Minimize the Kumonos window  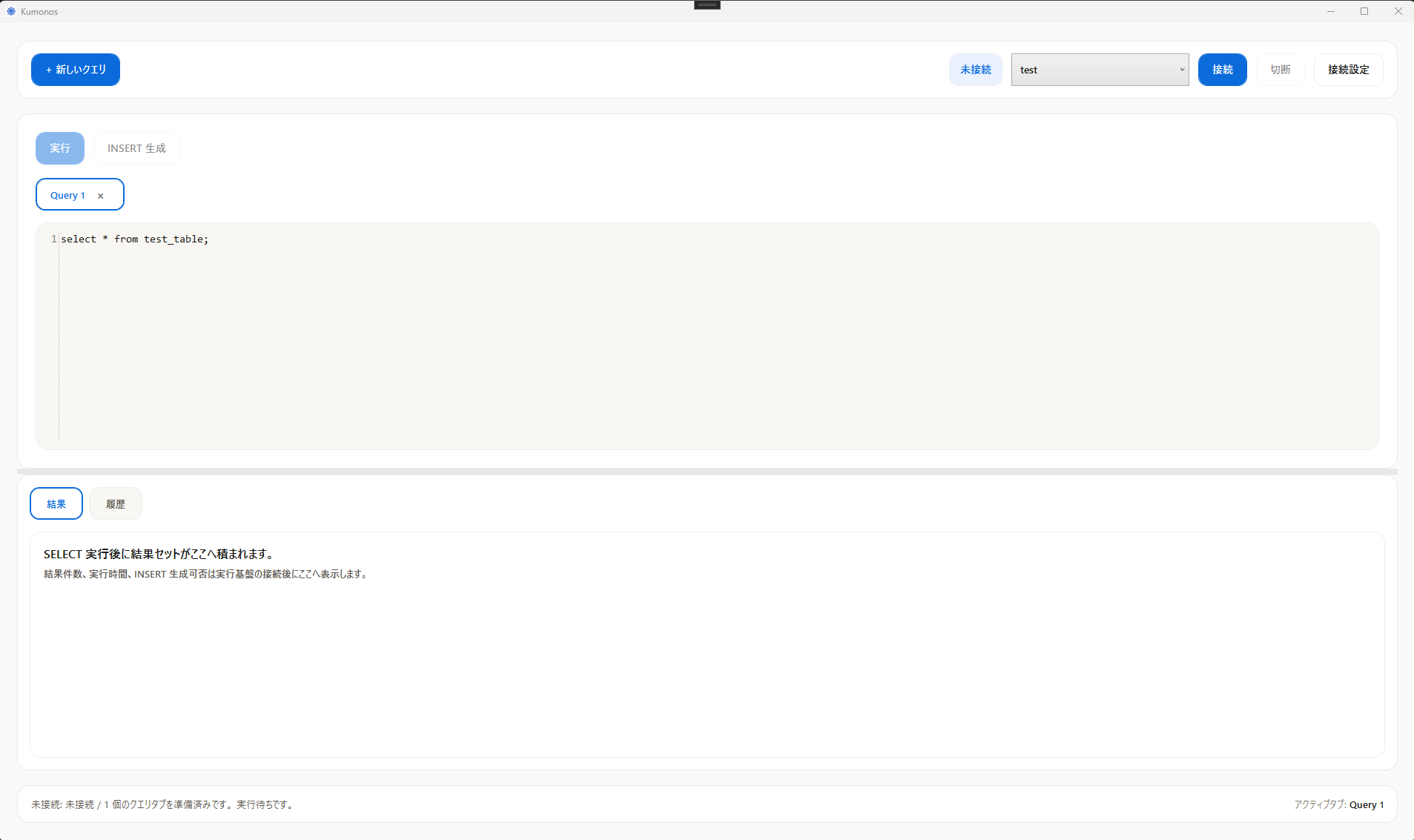(1331, 11)
